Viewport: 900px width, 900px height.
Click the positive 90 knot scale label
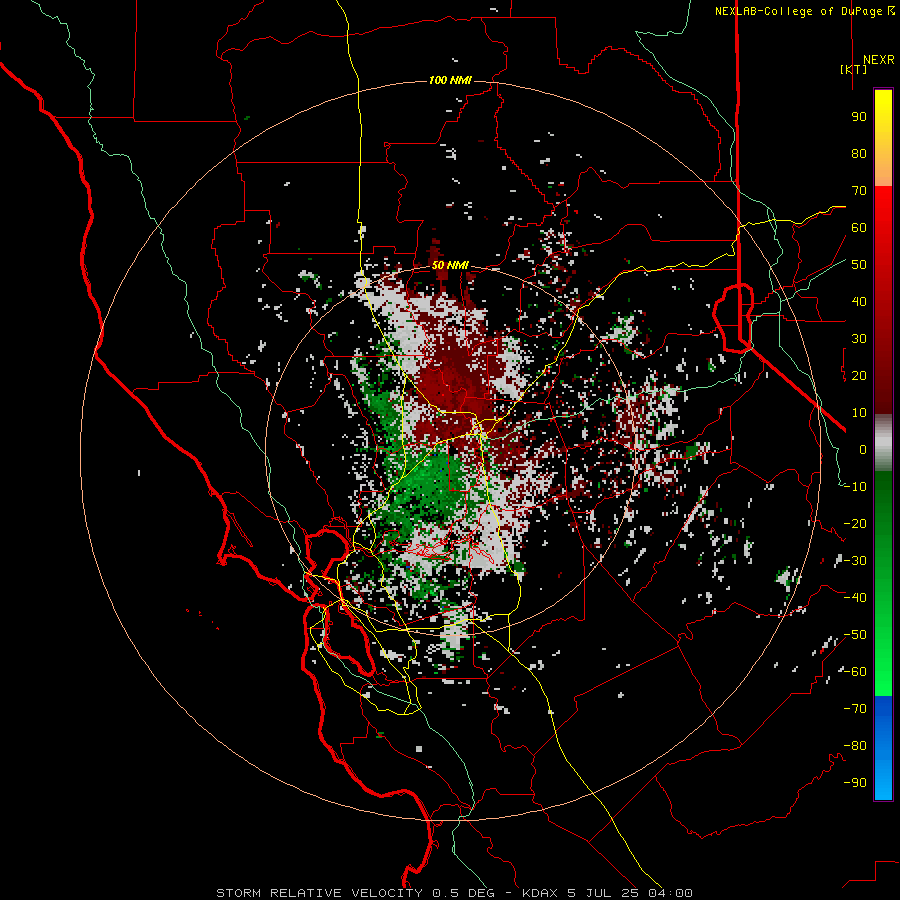pos(859,117)
